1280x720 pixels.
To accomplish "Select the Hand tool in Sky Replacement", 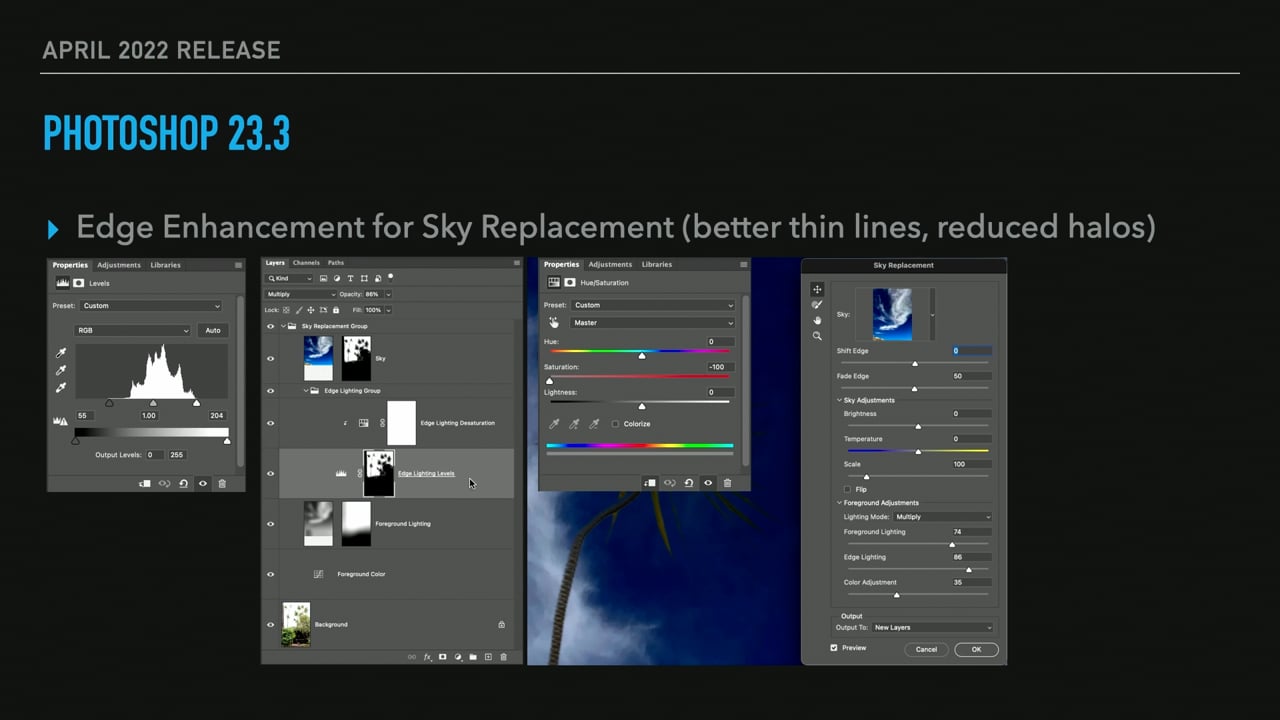I will pos(817,320).
